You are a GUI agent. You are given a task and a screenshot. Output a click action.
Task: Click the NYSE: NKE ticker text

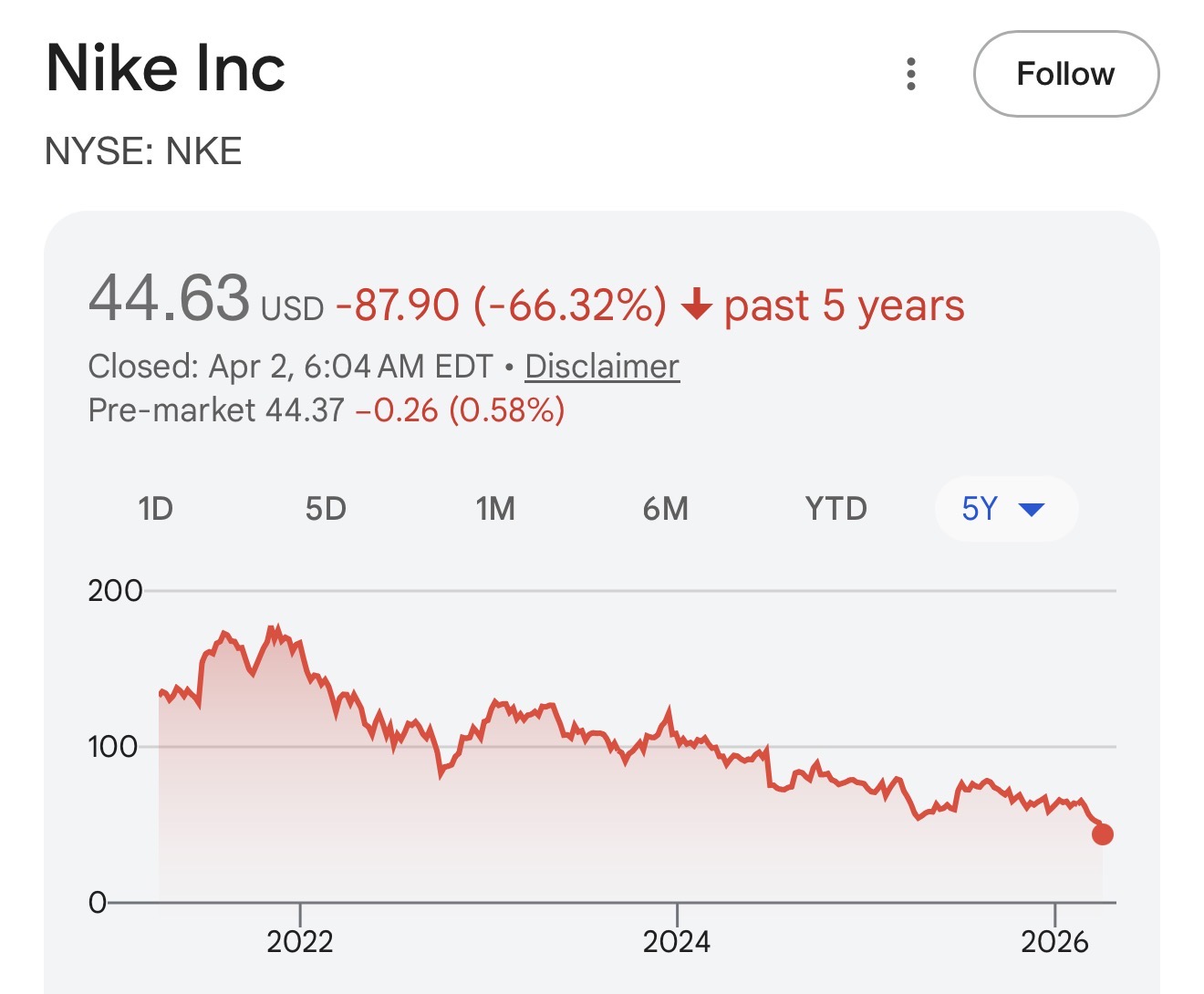click(143, 150)
